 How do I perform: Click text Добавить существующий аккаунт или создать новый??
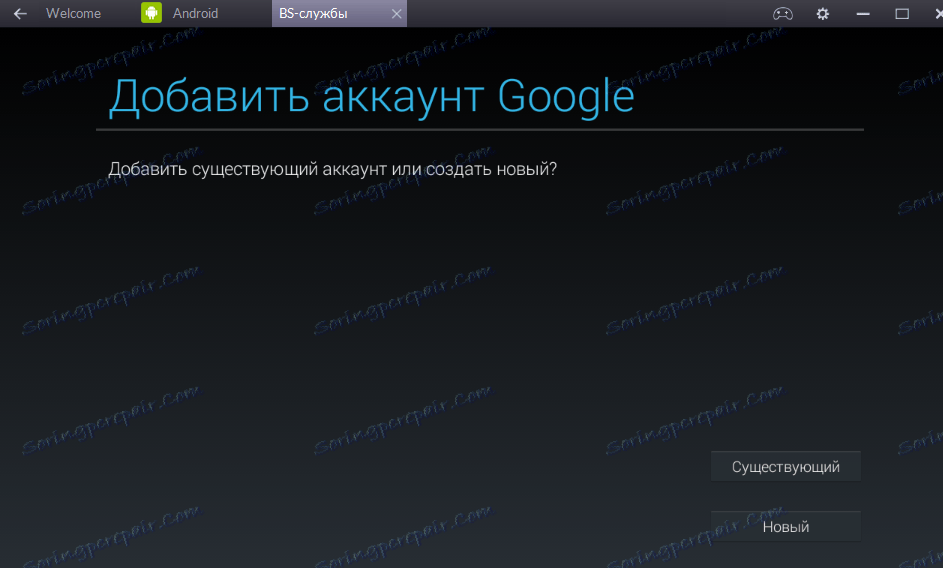333,169
